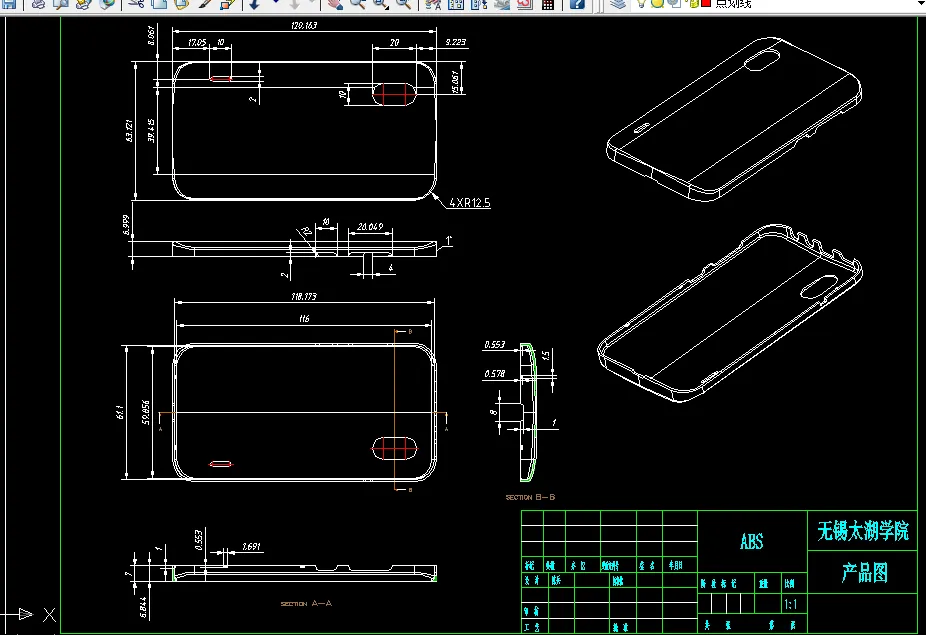Click the Zoom Previous magnifier

click(403, 4)
